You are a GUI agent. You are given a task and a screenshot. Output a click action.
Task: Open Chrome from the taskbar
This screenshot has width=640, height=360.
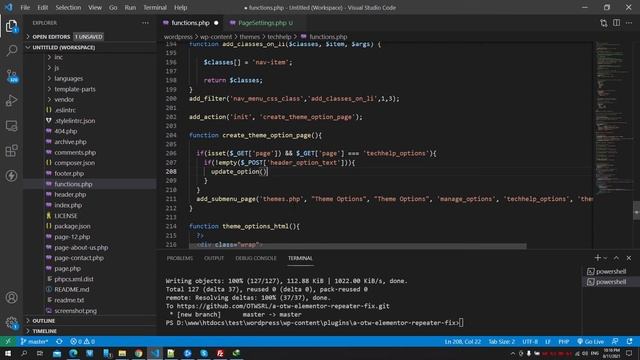(x=138, y=353)
